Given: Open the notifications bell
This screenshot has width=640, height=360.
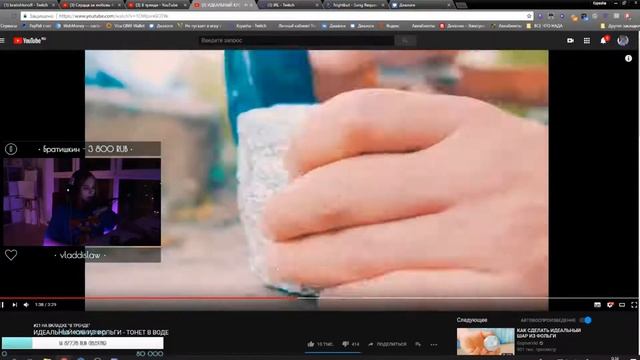Looking at the screenshot, I should tap(604, 40).
